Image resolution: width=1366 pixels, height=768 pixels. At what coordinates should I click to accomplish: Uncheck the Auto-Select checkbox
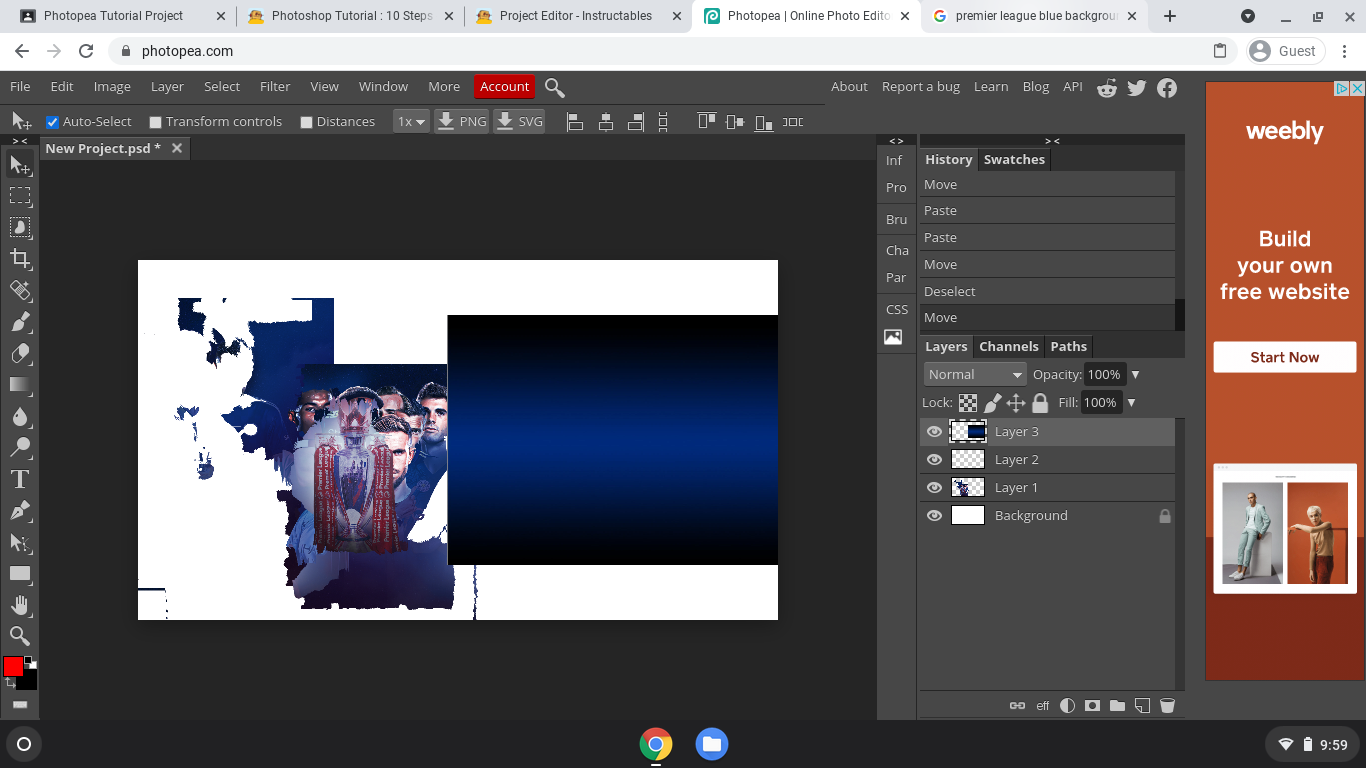pyautogui.click(x=53, y=122)
